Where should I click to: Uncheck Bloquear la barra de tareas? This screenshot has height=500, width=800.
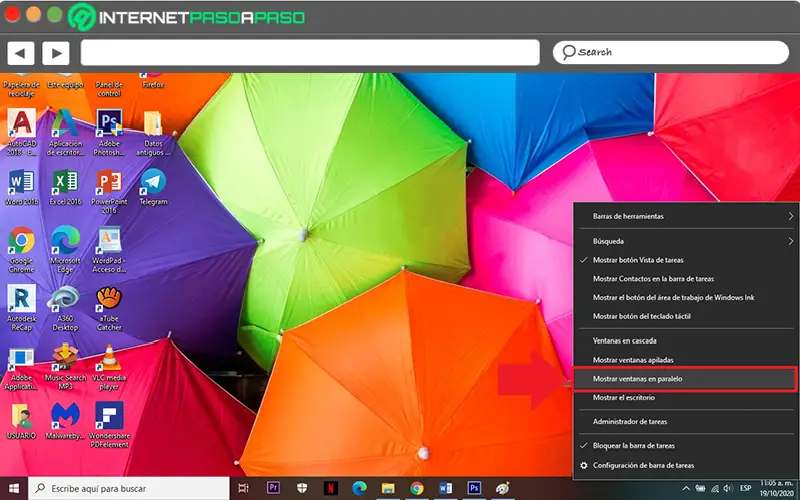[684, 446]
